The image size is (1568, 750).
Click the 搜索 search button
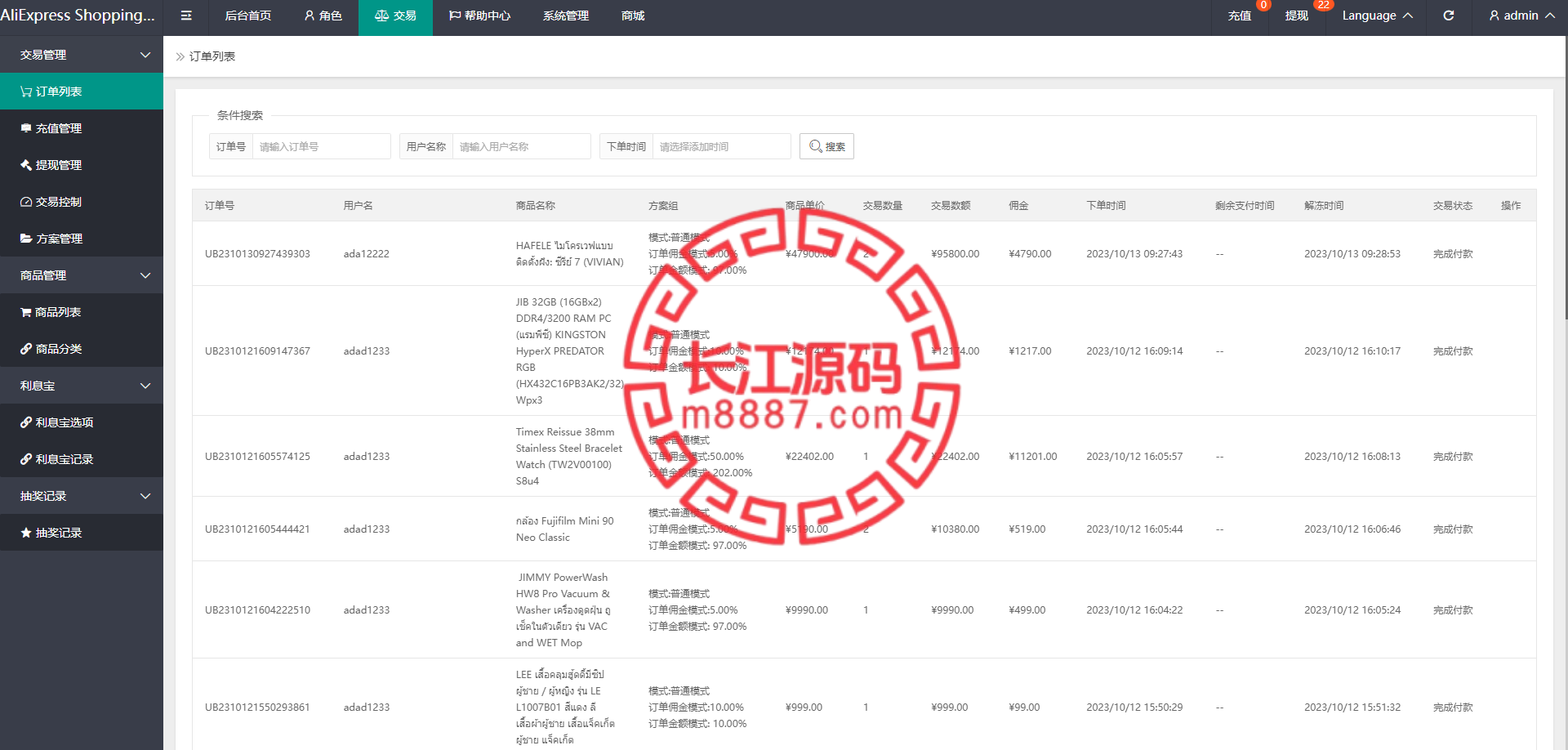pos(826,146)
